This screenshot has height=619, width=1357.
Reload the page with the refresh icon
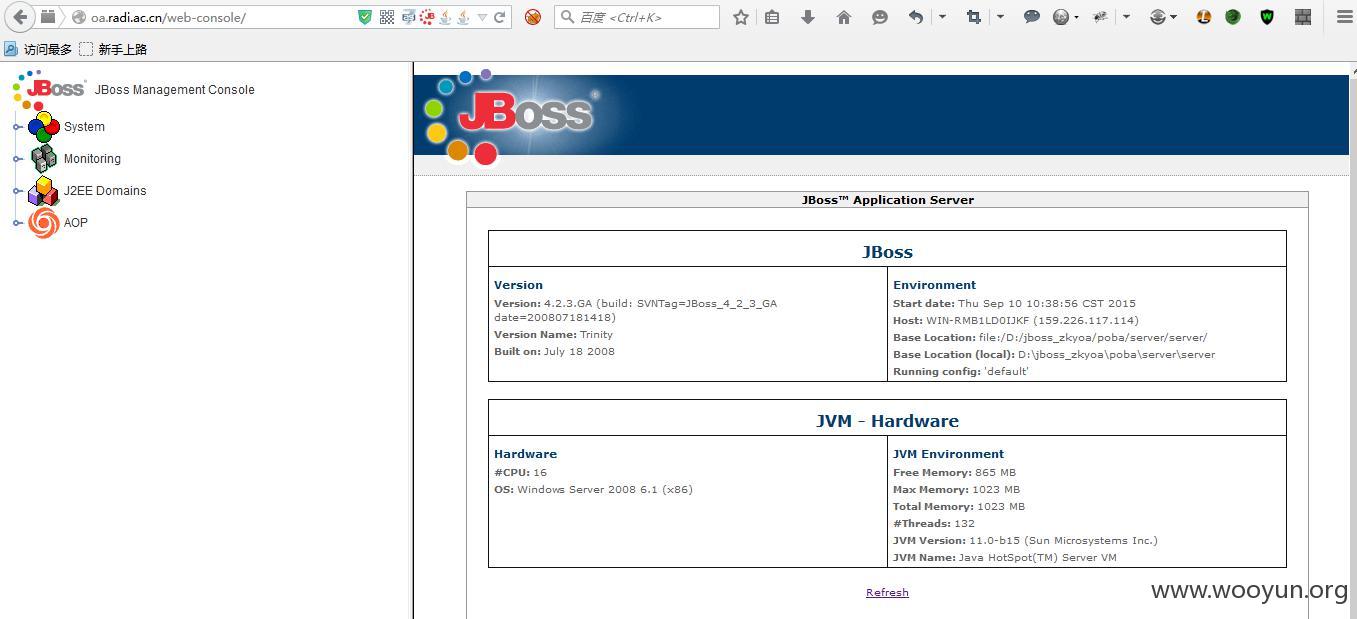(499, 17)
